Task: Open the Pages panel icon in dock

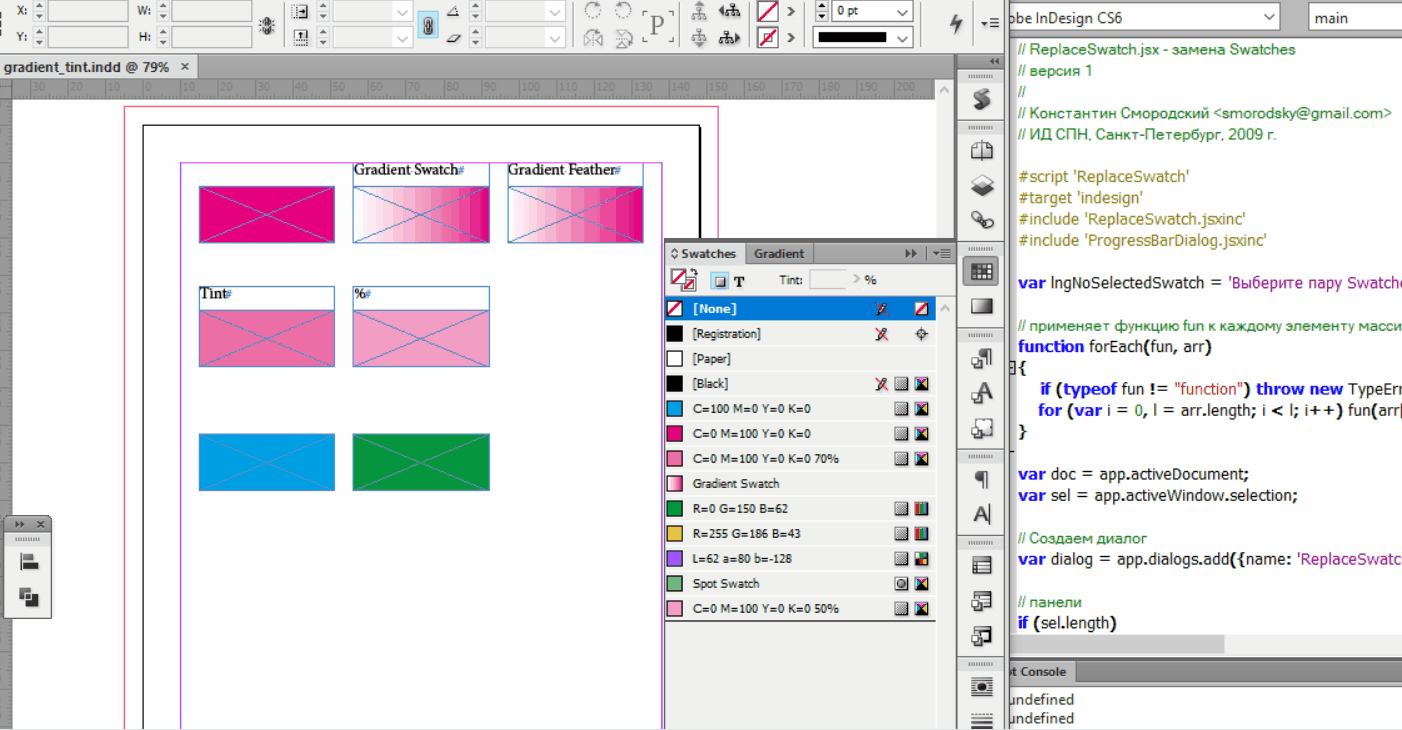Action: coord(981,152)
